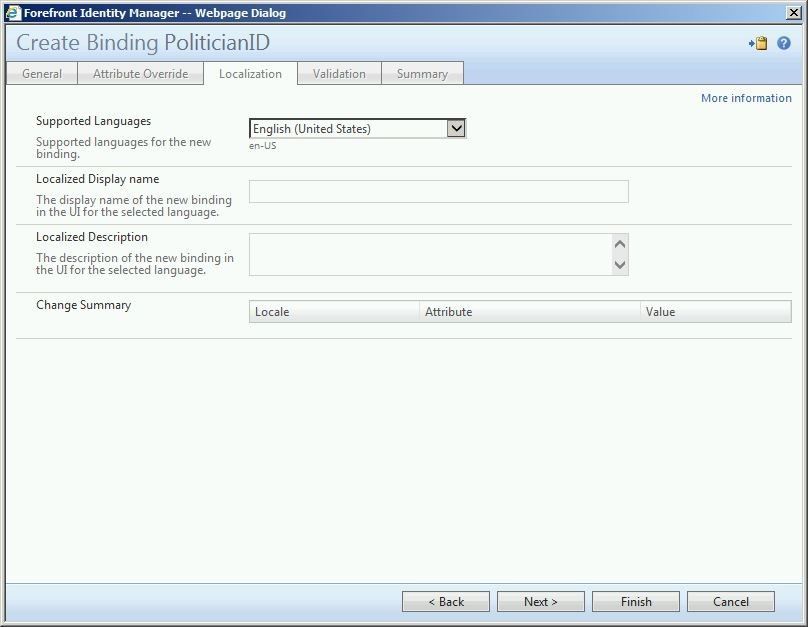Click the Localized Display name field
The image size is (808, 627).
pos(439,191)
